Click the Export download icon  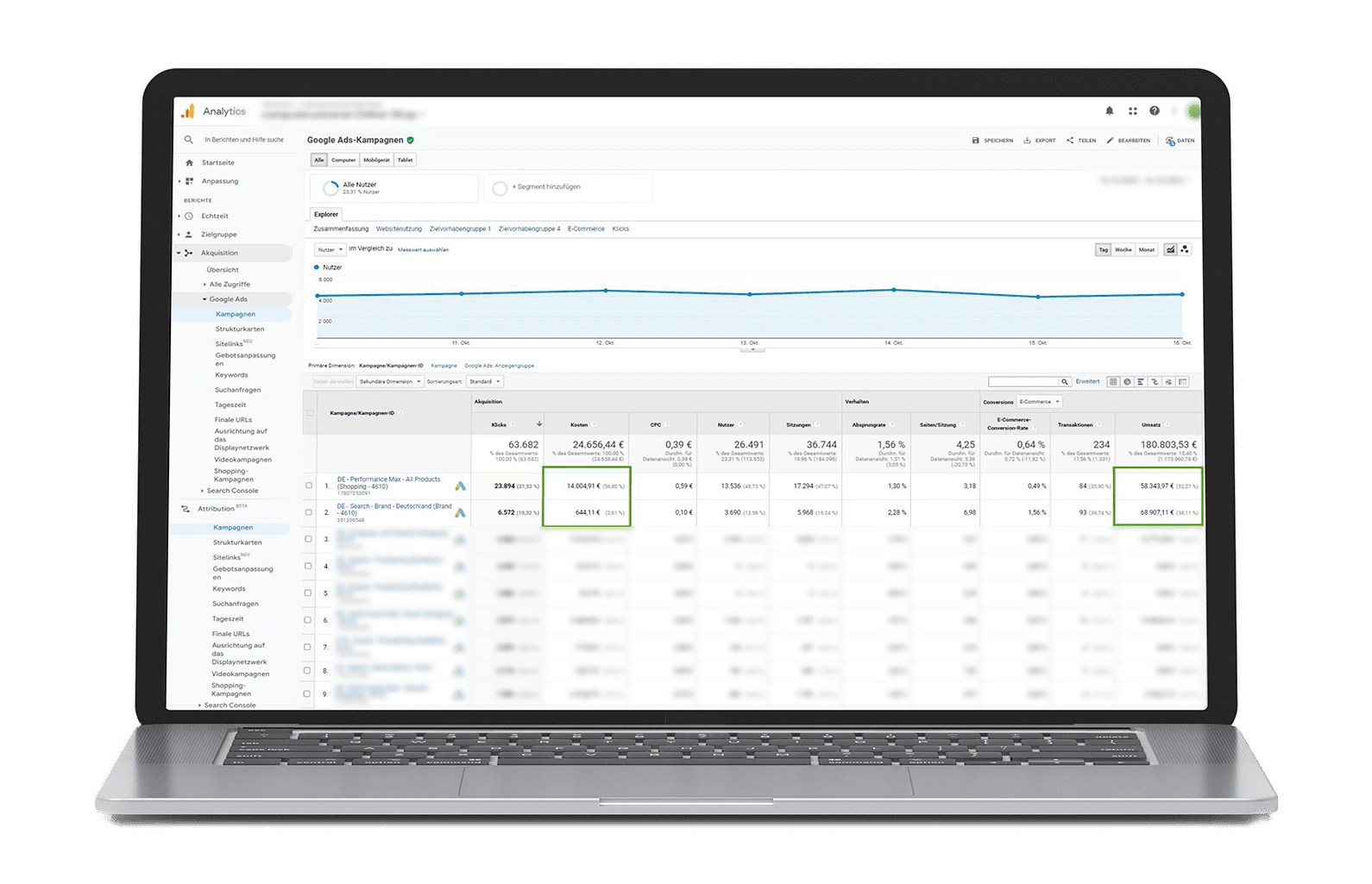[1027, 141]
